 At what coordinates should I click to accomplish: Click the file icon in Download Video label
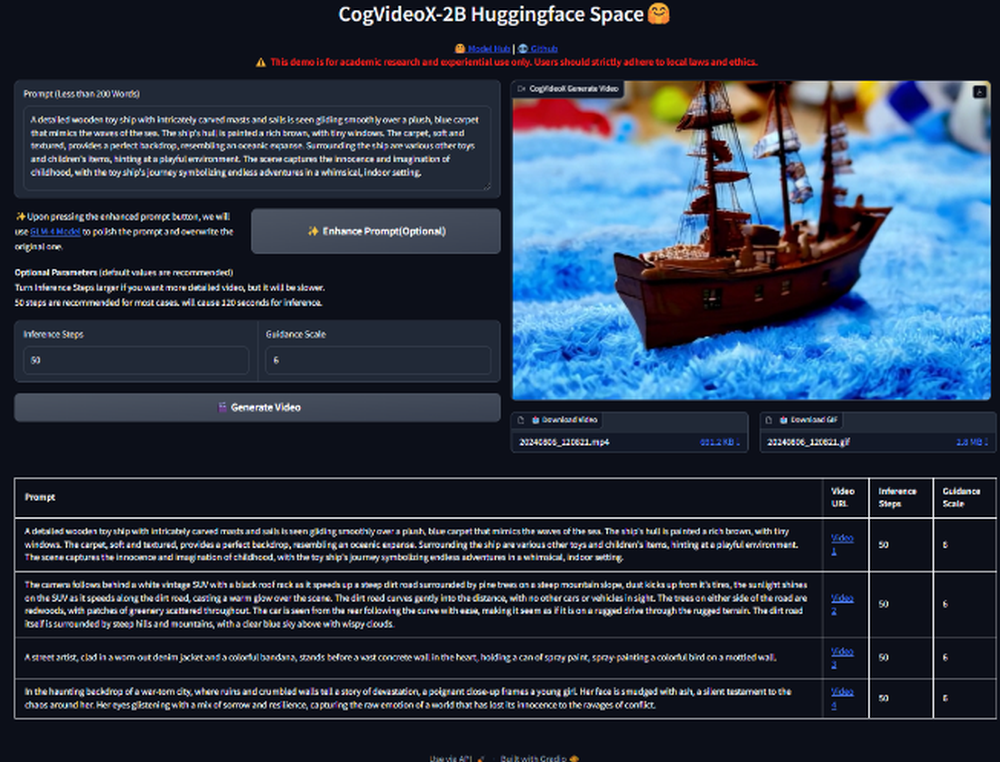pos(521,420)
